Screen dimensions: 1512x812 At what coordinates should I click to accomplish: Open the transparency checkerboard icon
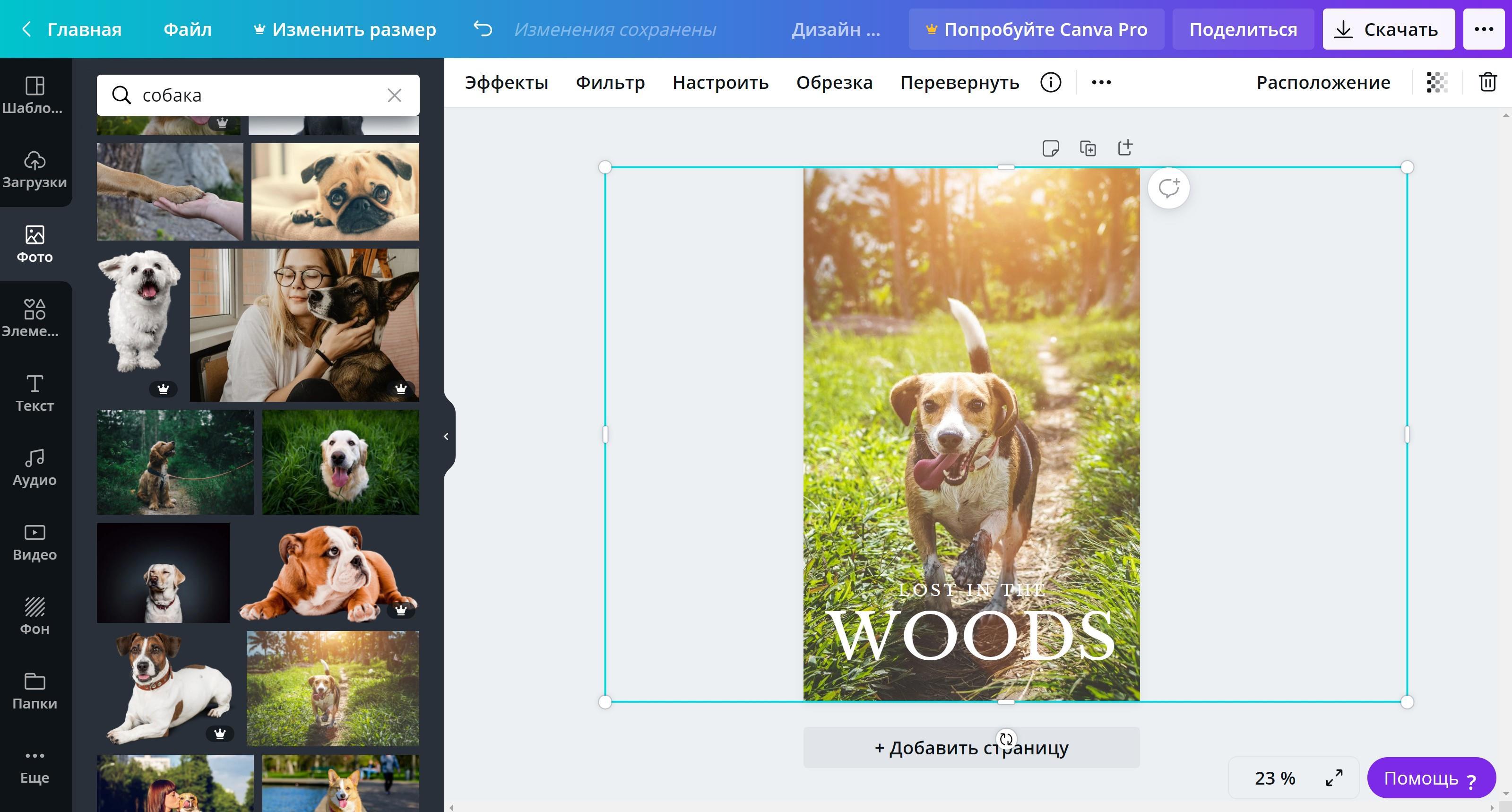pyautogui.click(x=1437, y=82)
